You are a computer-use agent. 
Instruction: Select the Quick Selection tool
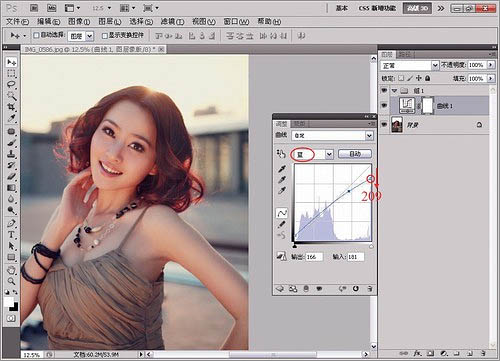[11, 96]
